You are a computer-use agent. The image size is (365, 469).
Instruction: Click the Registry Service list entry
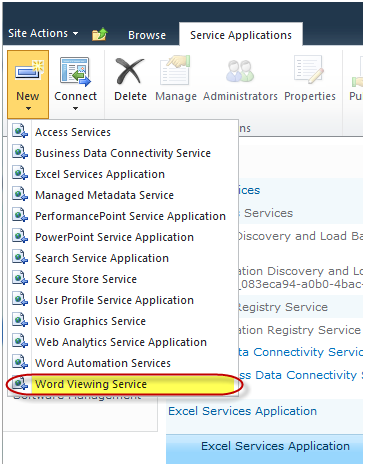click(283, 307)
